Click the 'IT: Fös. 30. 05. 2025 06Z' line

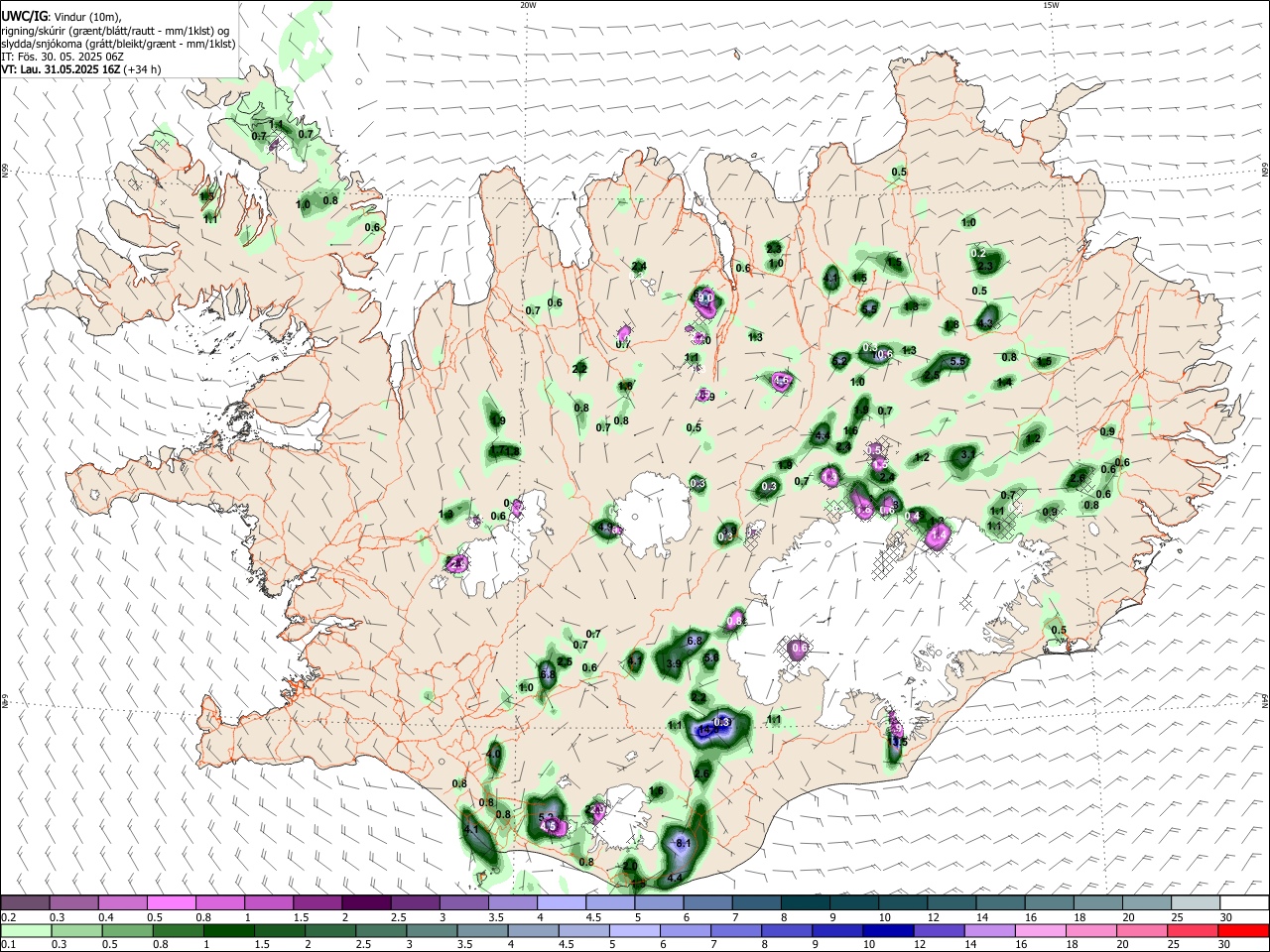(x=63, y=57)
